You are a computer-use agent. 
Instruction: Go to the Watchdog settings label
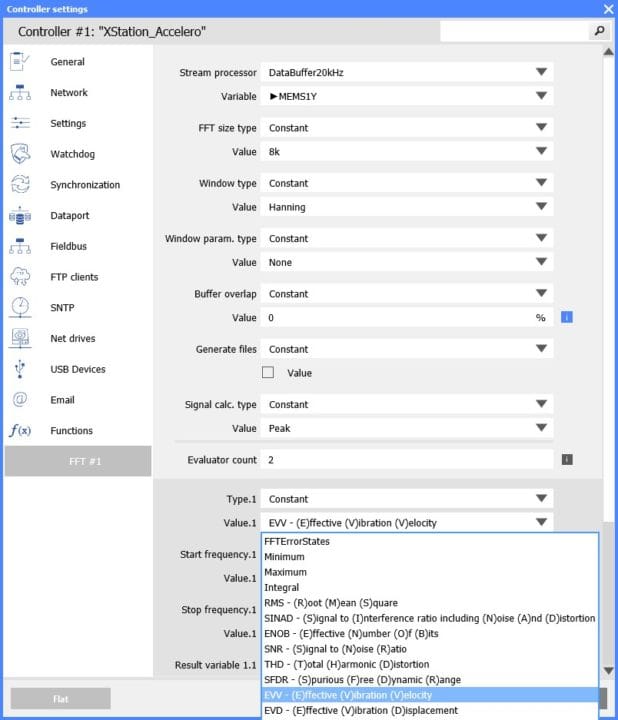pyautogui.click(x=73, y=154)
